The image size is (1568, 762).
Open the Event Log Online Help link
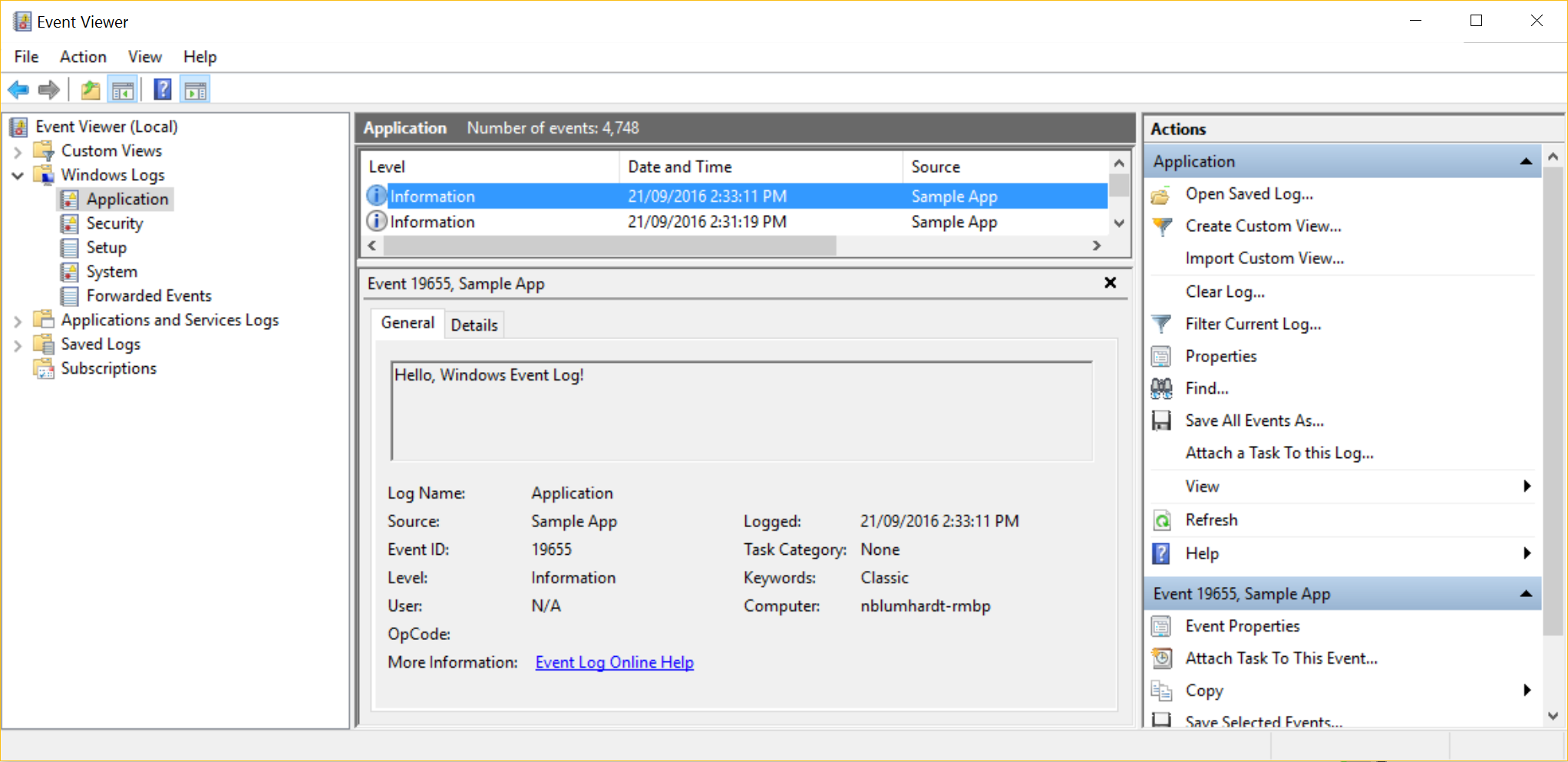(614, 662)
